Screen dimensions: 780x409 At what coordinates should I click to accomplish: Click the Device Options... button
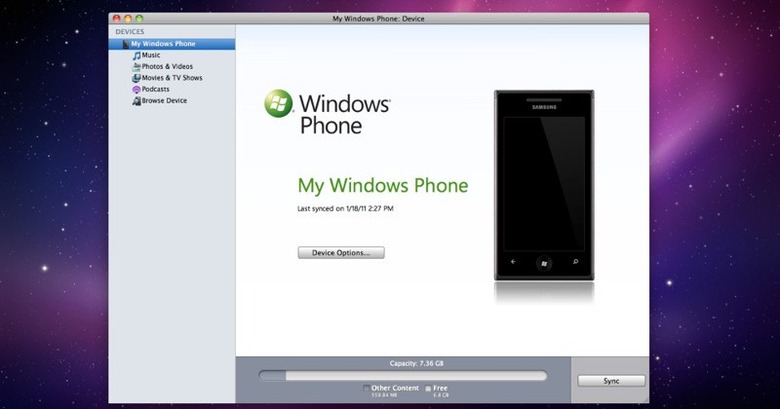pos(341,253)
